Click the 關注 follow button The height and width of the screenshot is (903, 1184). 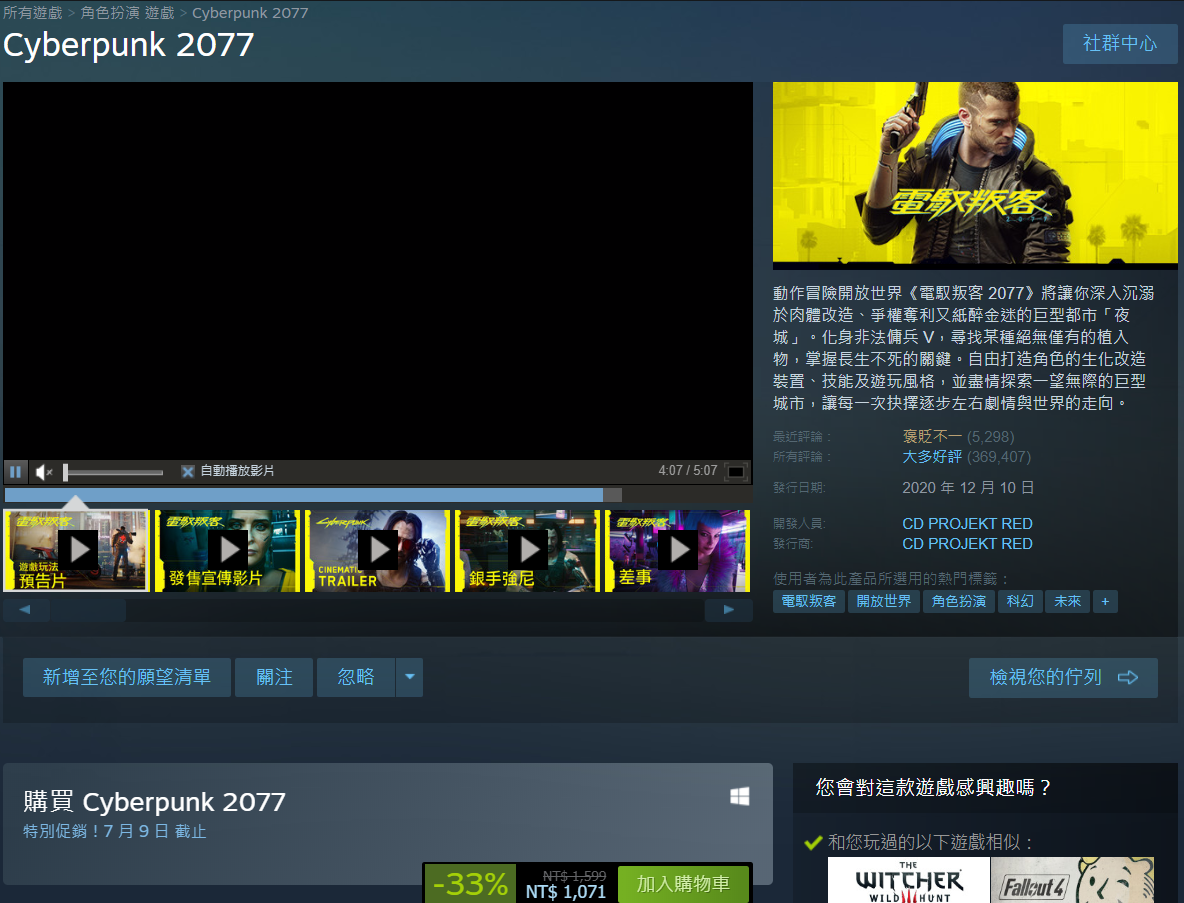(274, 677)
